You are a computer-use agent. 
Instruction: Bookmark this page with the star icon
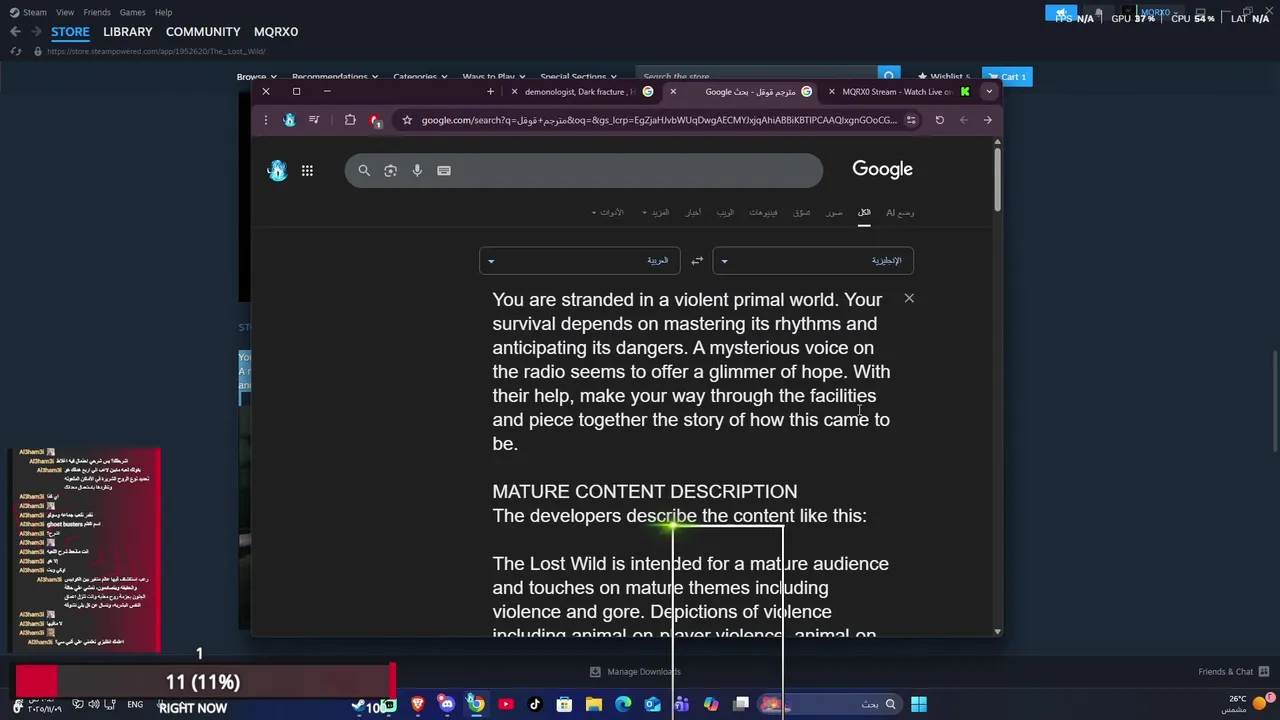click(407, 120)
